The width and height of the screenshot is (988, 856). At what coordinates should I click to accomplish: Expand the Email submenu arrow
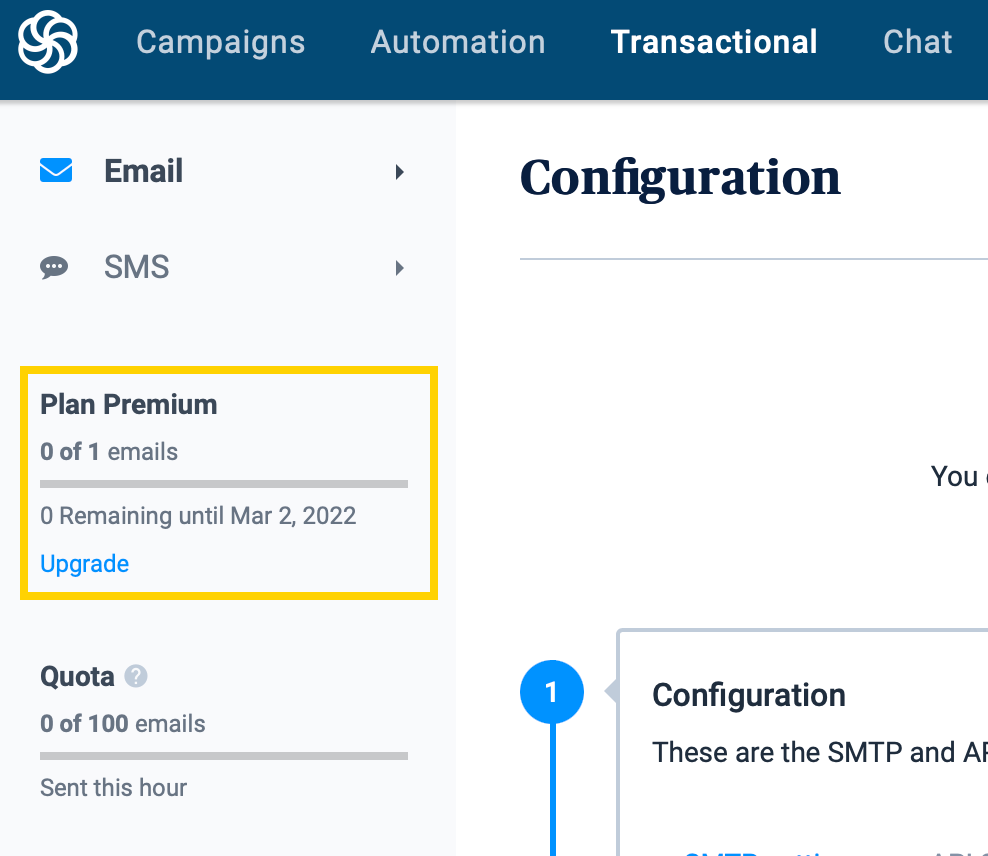point(399,172)
